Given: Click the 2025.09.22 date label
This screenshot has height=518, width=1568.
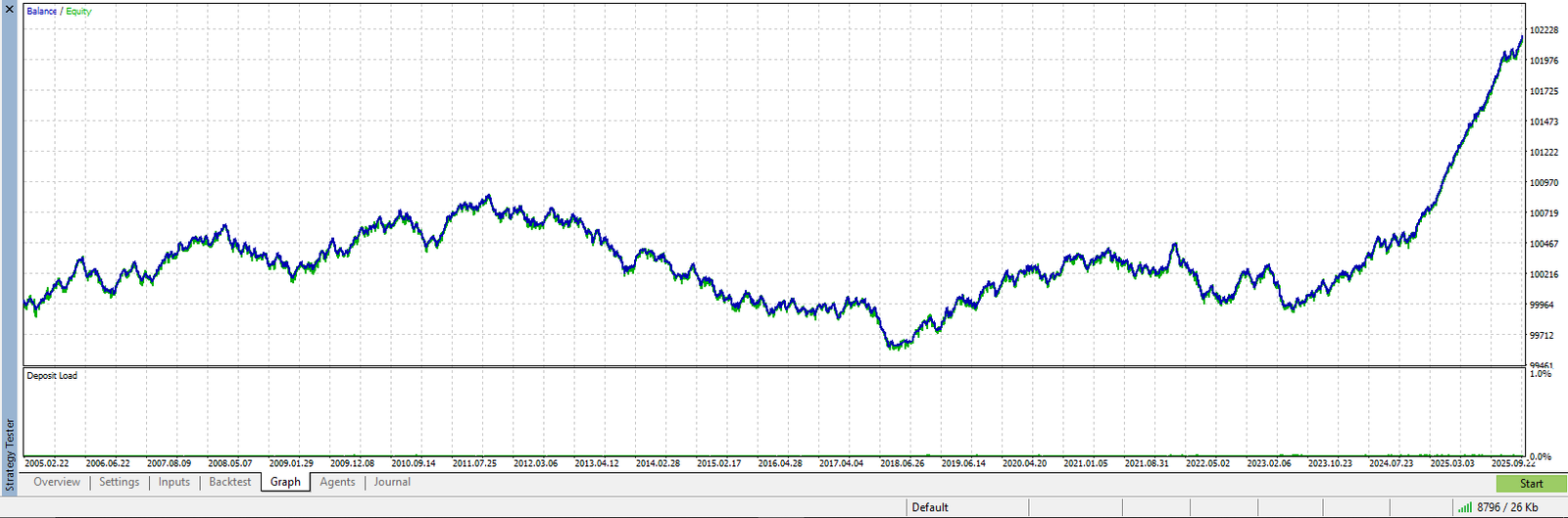Looking at the screenshot, I should point(1513,464).
